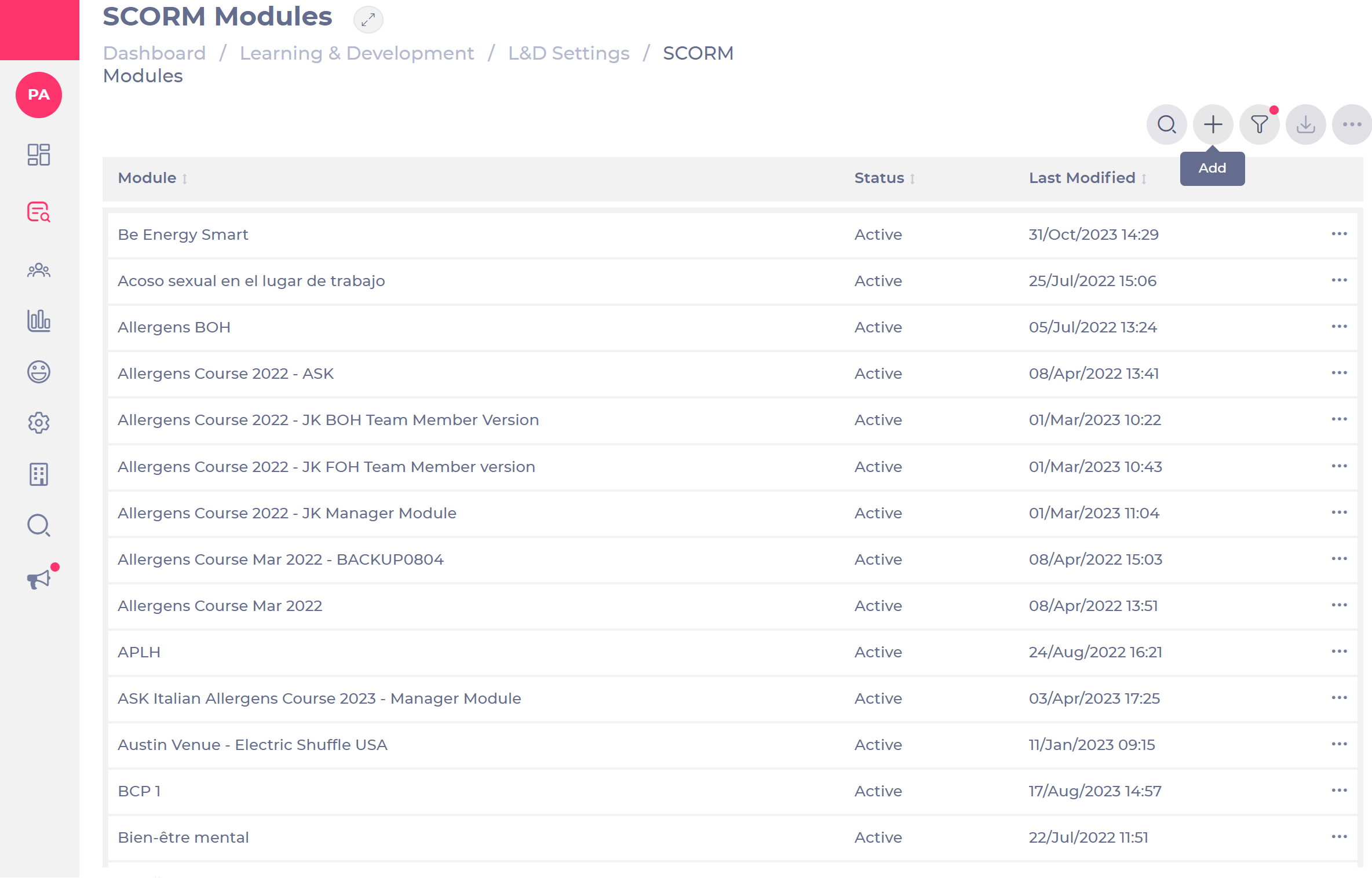Select Allergens Course Mar 2022 - BACKUP0804
Viewport: 1372px width, 878px height.
point(280,559)
